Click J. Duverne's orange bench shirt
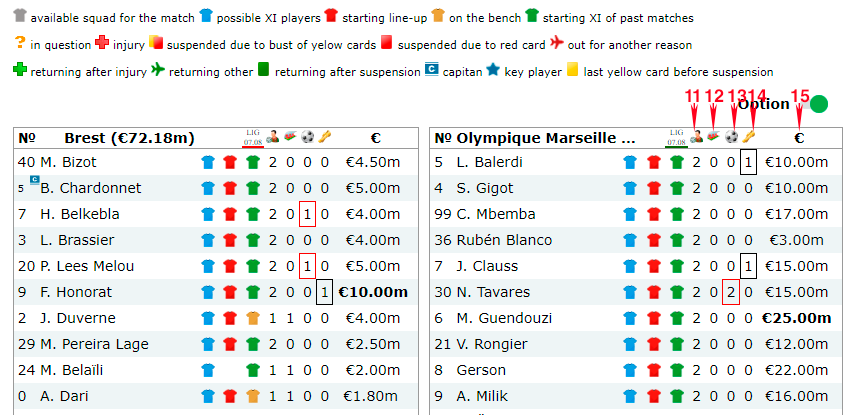 click(x=252, y=319)
